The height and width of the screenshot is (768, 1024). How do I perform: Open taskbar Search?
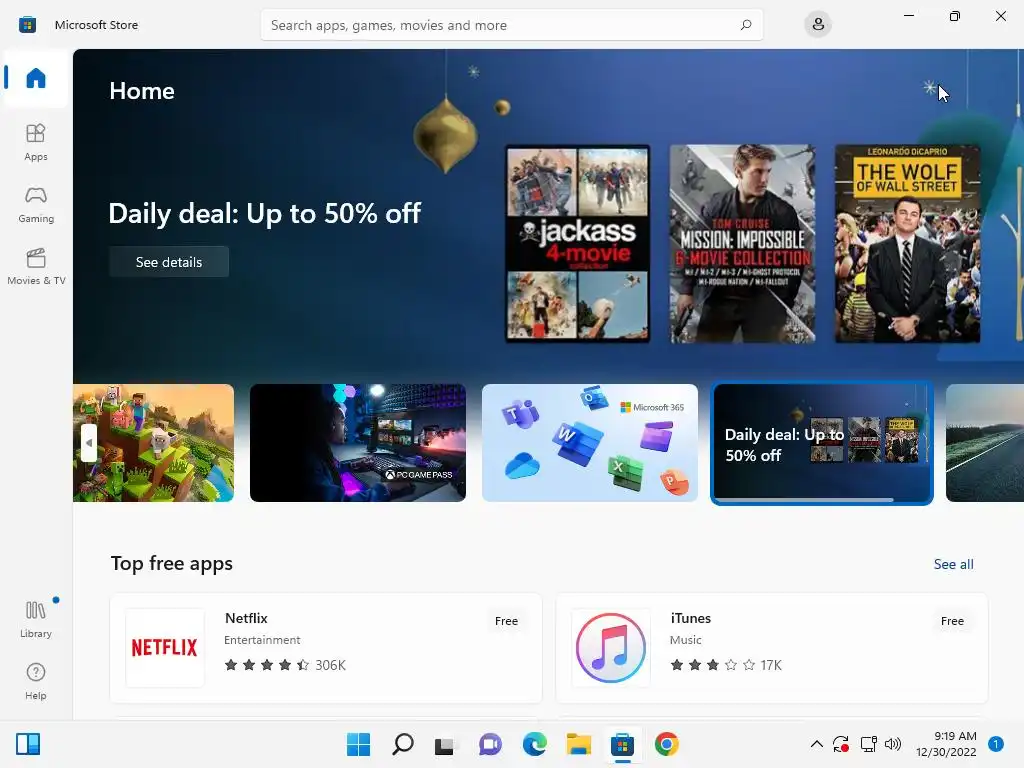pyautogui.click(x=402, y=744)
